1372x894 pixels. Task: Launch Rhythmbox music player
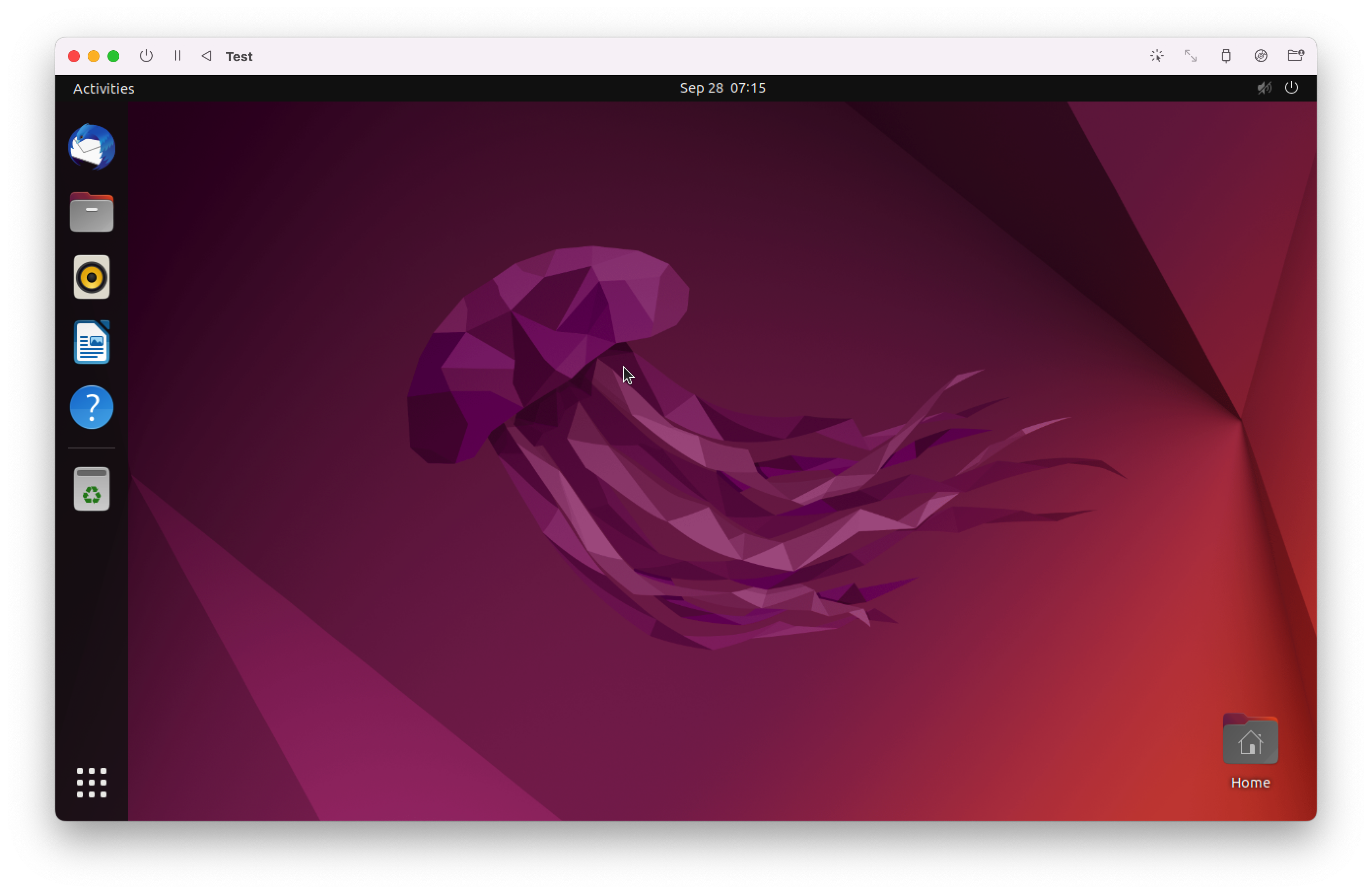pos(92,277)
